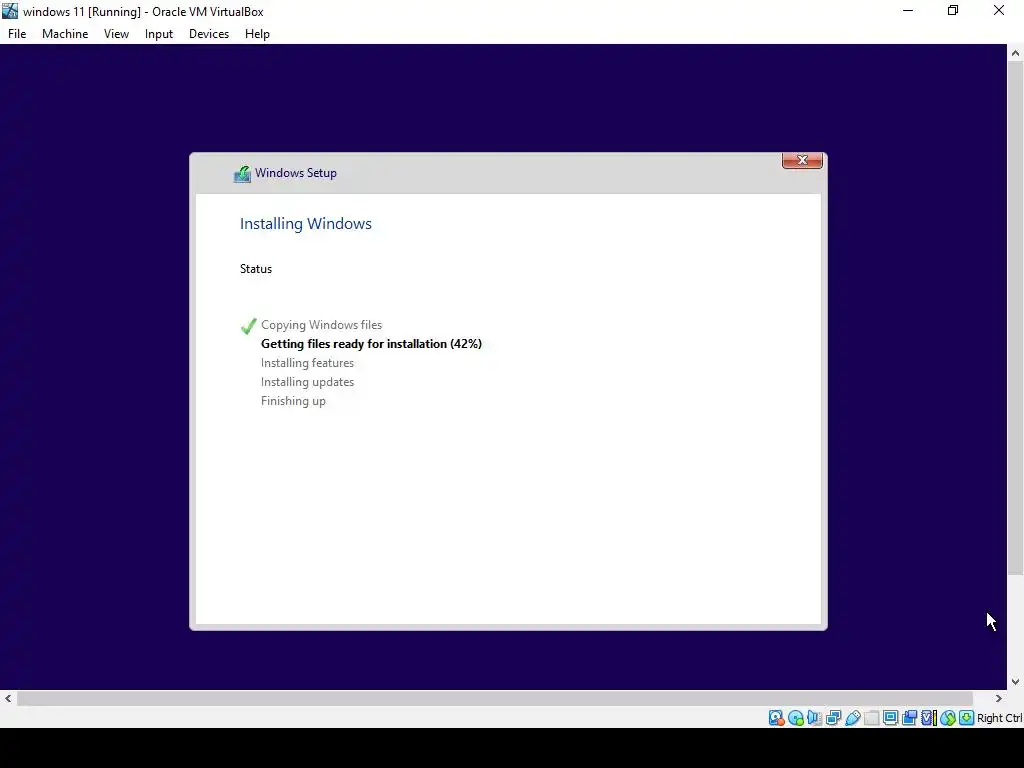Screen dimensions: 1024x768
Task: Close the Windows Setup dialog
Action: [x=803, y=160]
